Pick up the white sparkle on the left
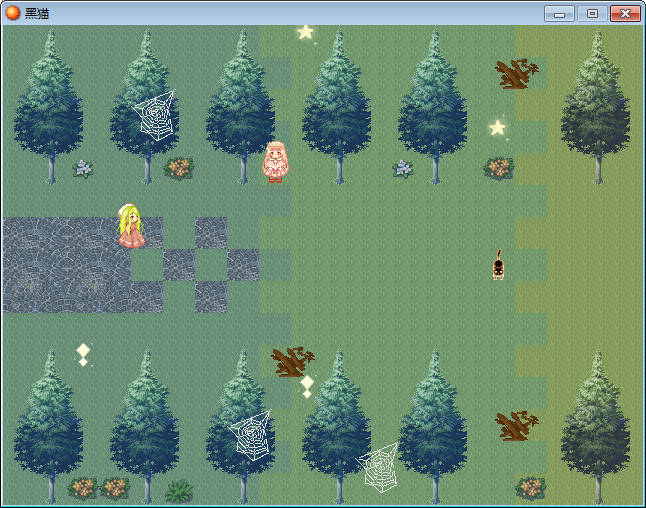This screenshot has height=508, width=646. pyautogui.click(x=83, y=354)
